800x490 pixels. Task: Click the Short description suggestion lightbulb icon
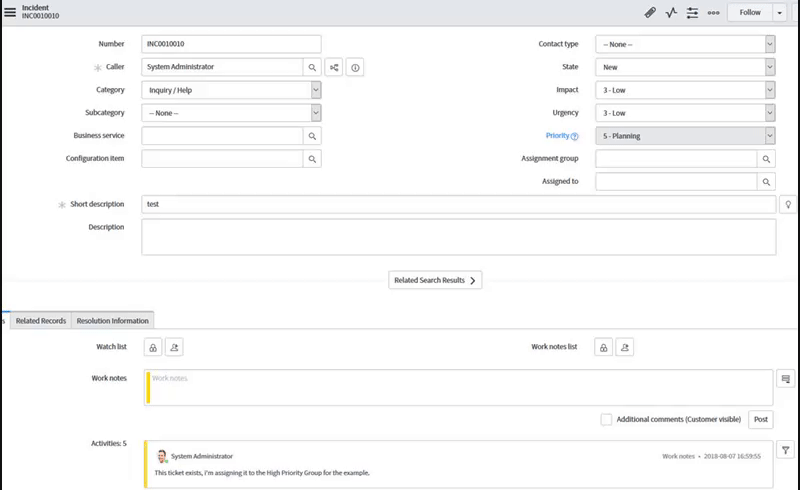[x=788, y=204]
